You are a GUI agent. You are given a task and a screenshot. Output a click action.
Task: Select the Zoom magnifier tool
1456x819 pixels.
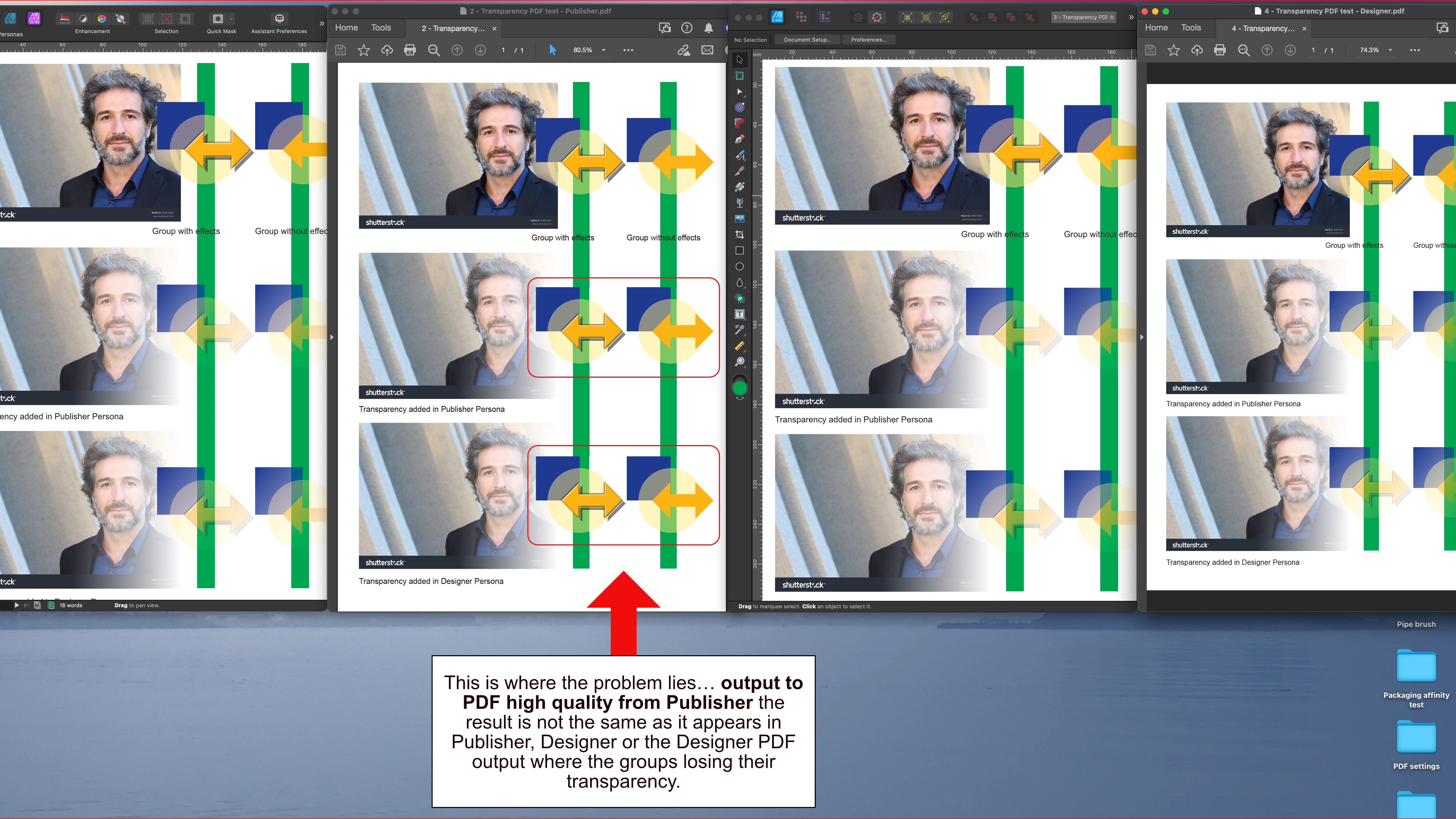pyautogui.click(x=739, y=362)
